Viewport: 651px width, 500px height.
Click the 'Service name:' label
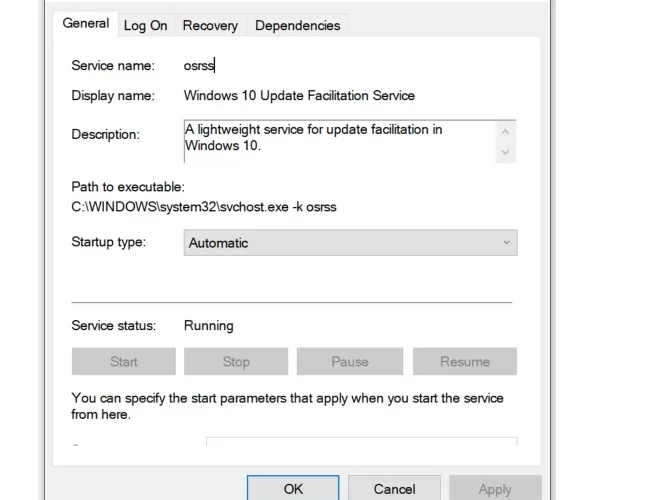[x=113, y=66]
